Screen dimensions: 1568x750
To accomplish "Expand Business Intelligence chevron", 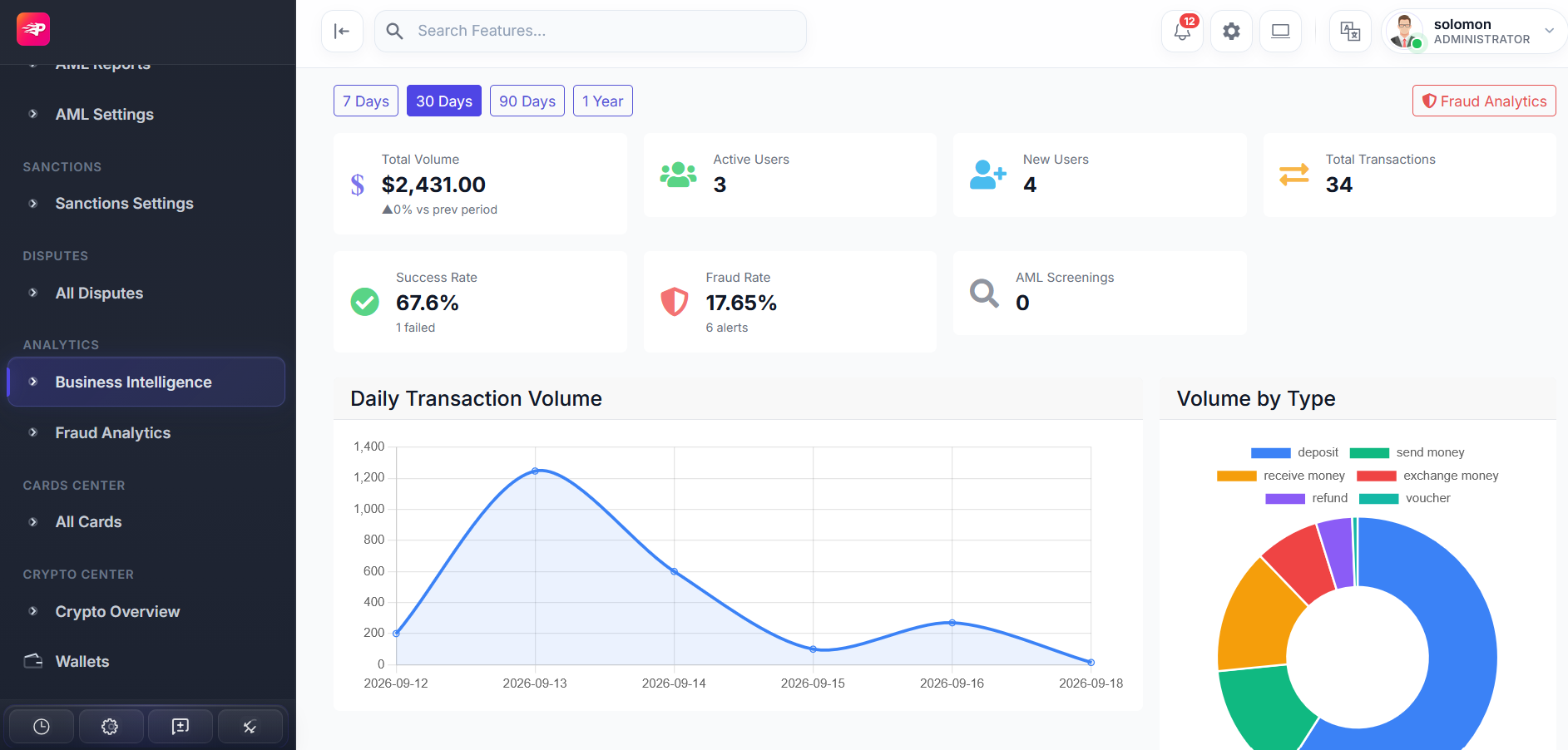I will coord(33,382).
